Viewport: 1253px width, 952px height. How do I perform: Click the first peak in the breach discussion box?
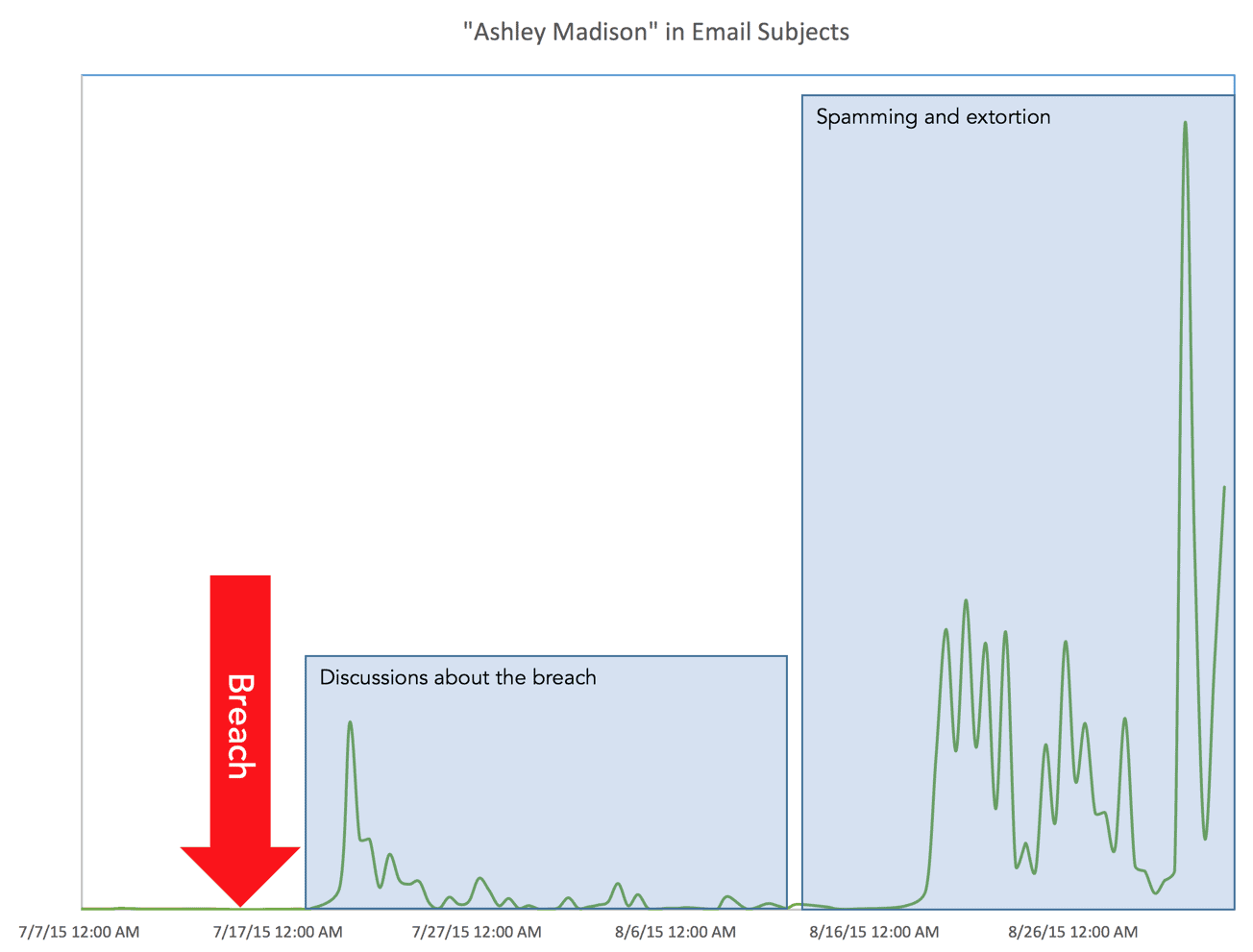tap(350, 722)
